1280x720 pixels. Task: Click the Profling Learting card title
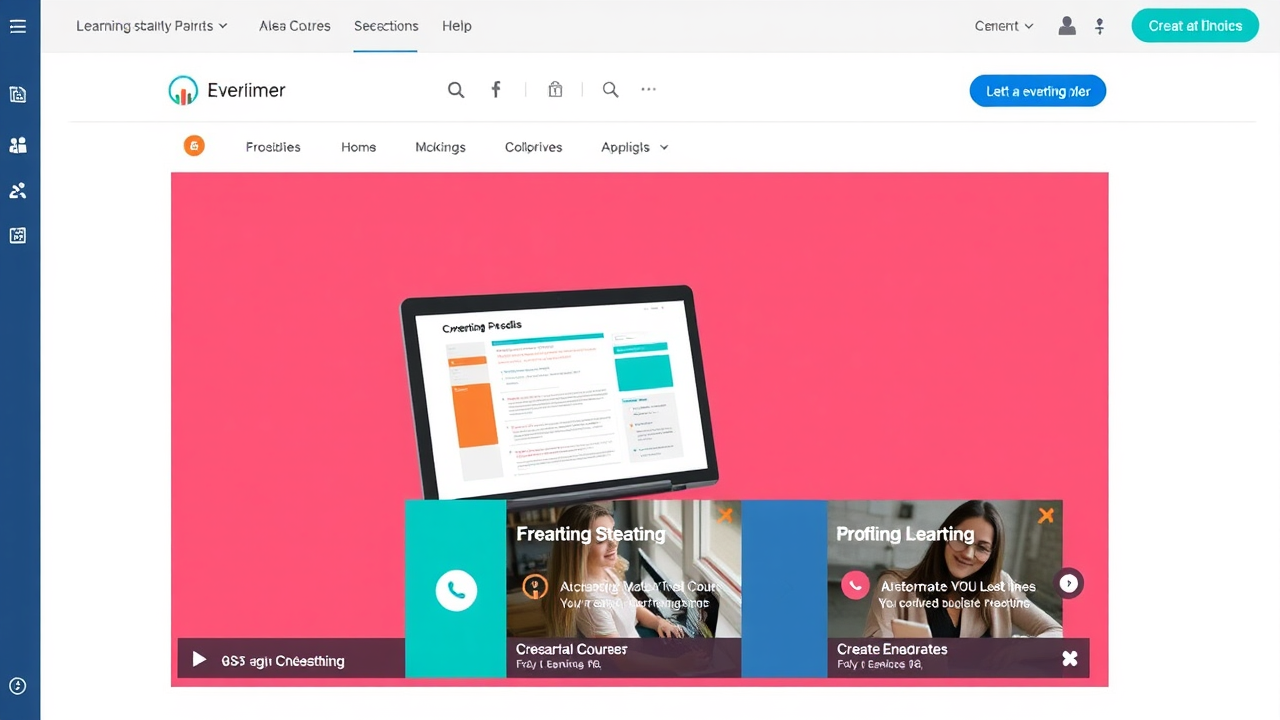[905, 534]
